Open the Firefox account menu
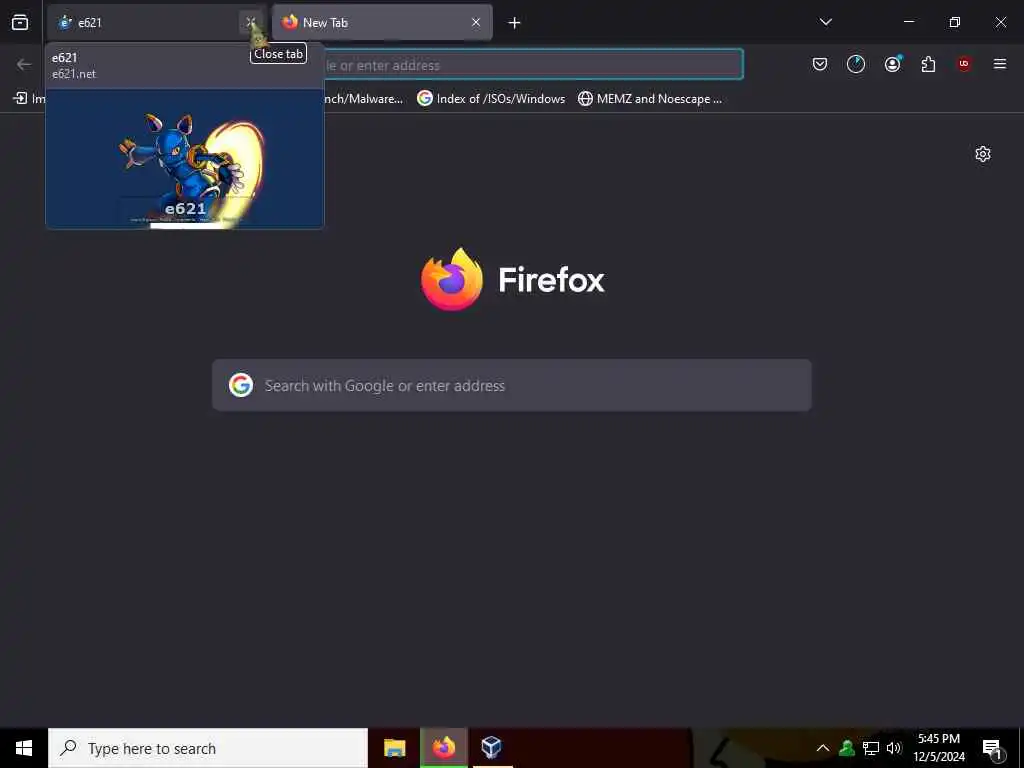Image resolution: width=1024 pixels, height=768 pixels. 892,64
